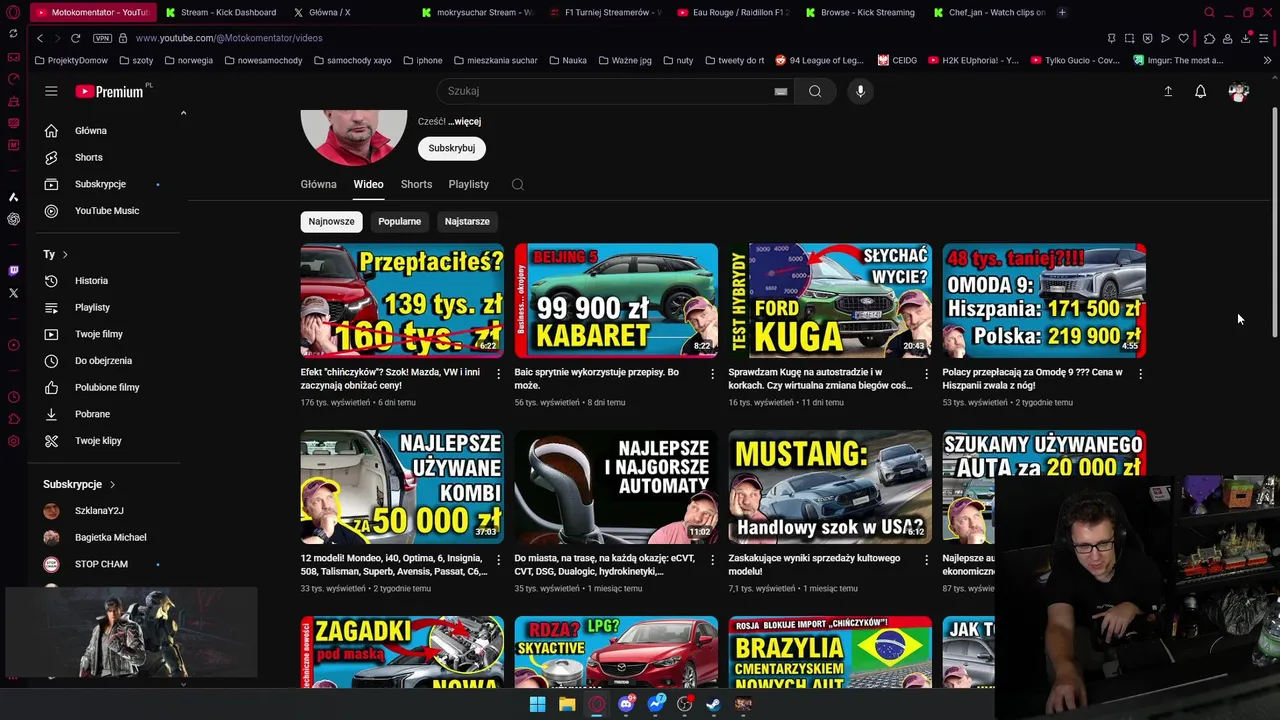The height and width of the screenshot is (720, 1280).
Task: Show more bookmarks with double chevron
Action: 1267,60
